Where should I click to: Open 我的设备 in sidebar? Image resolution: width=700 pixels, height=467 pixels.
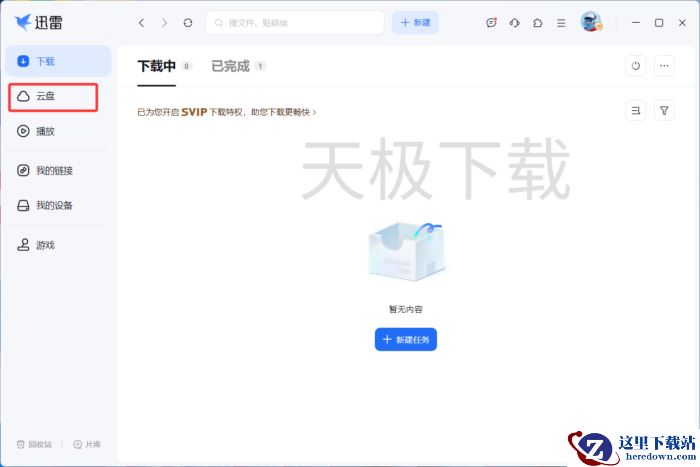[x=58, y=205]
